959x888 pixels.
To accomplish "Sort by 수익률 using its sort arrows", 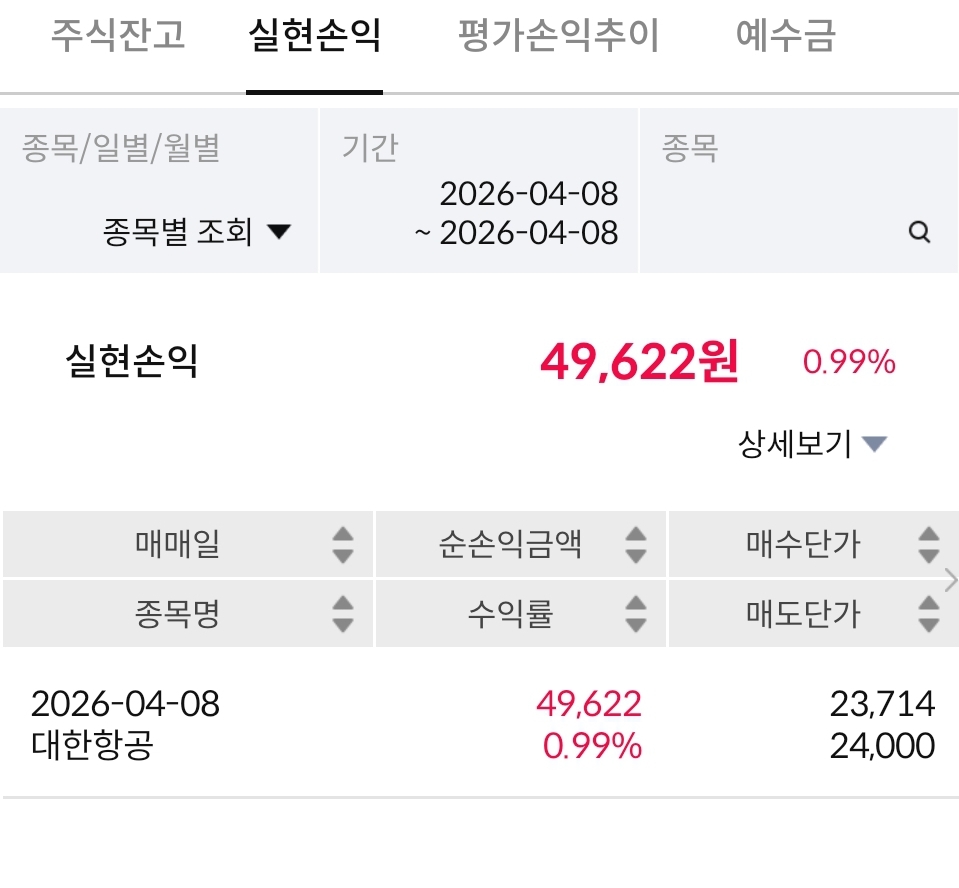I will [x=635, y=614].
